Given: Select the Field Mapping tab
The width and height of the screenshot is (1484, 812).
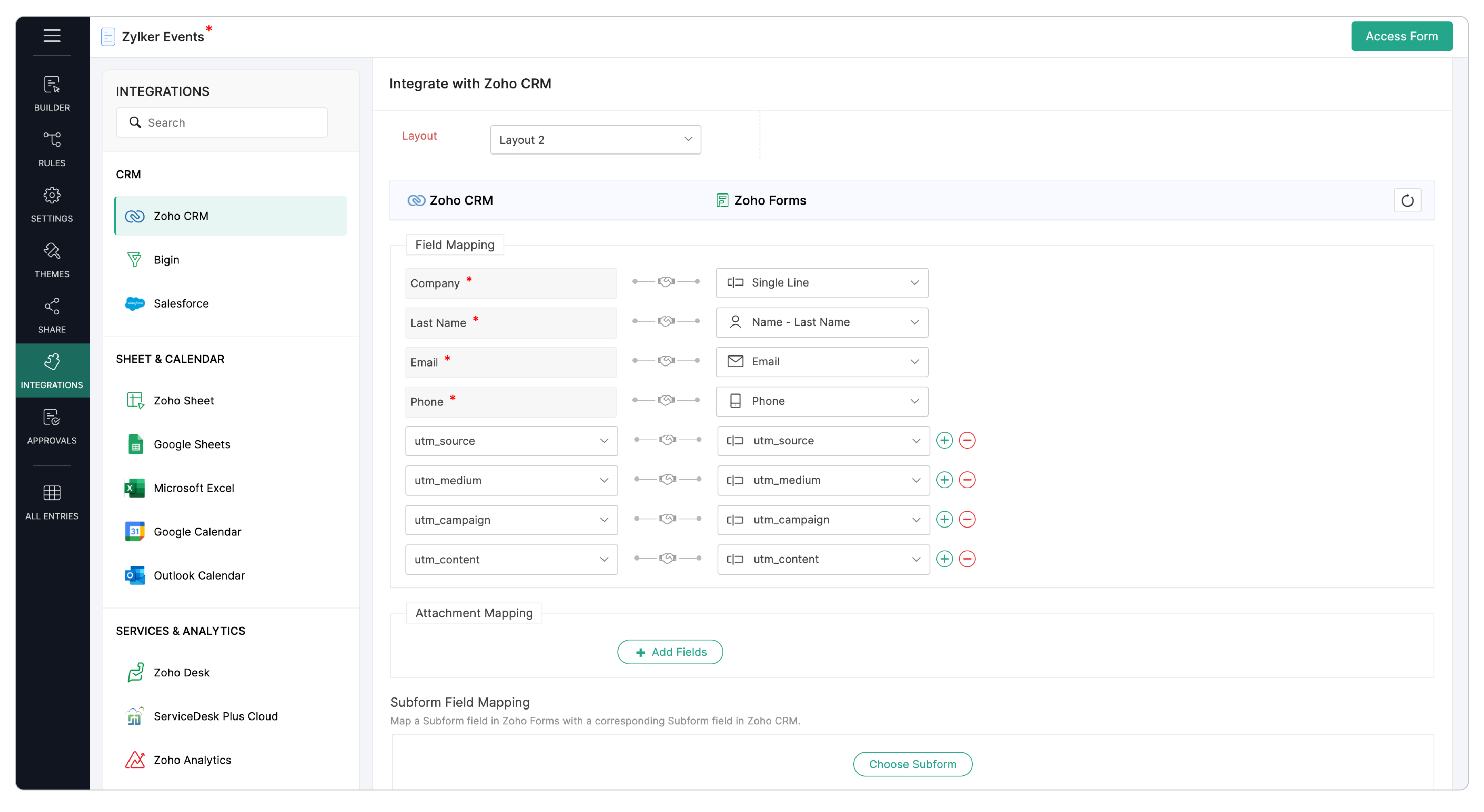Looking at the screenshot, I should [x=455, y=245].
